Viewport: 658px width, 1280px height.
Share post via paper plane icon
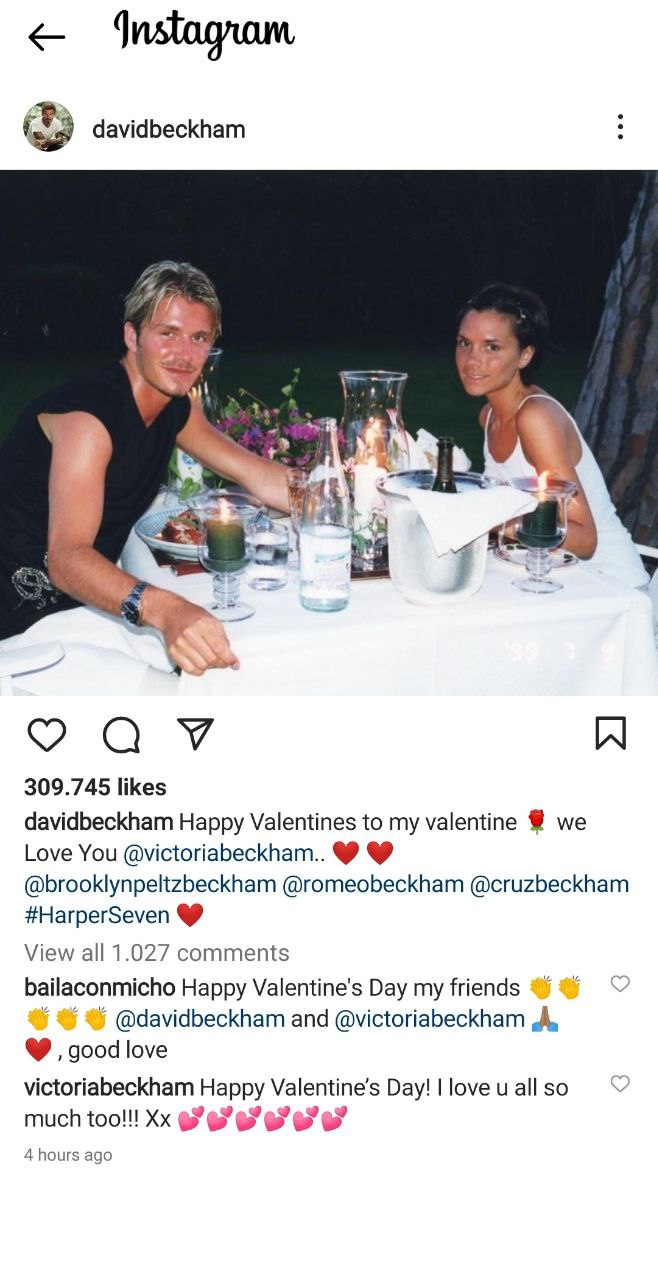195,734
